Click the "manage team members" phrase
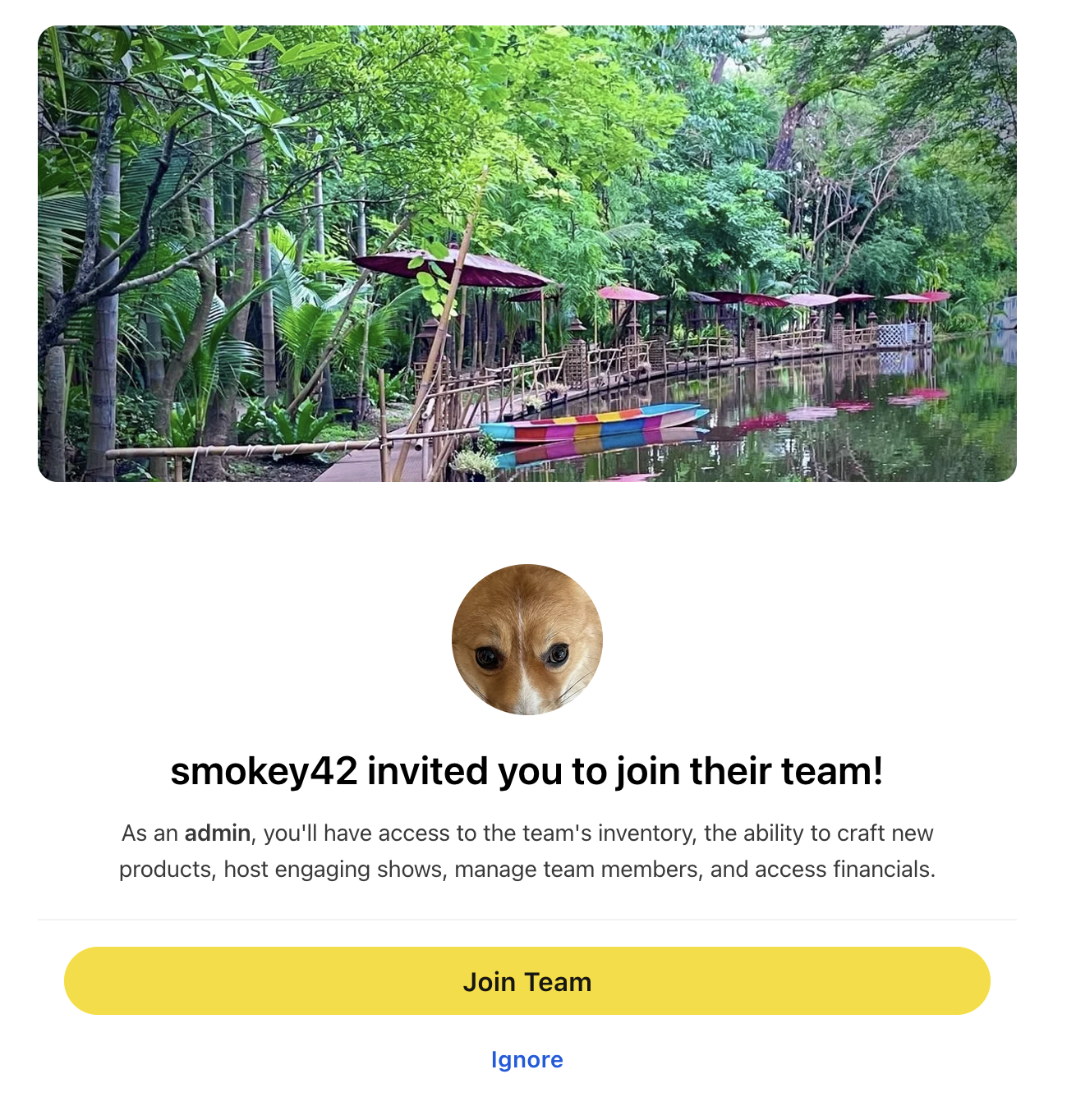Screen dimensions: 1076x1120 pos(577,870)
